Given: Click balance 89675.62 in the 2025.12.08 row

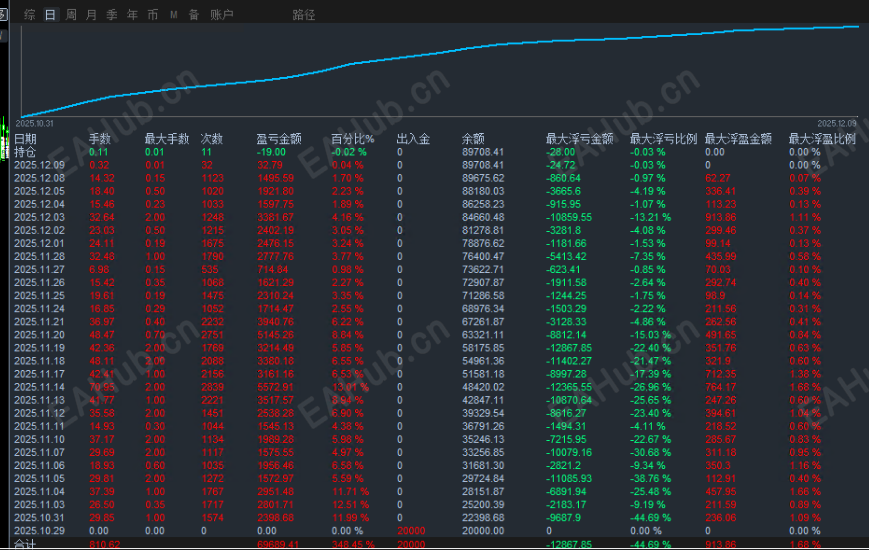Looking at the screenshot, I should [483, 178].
